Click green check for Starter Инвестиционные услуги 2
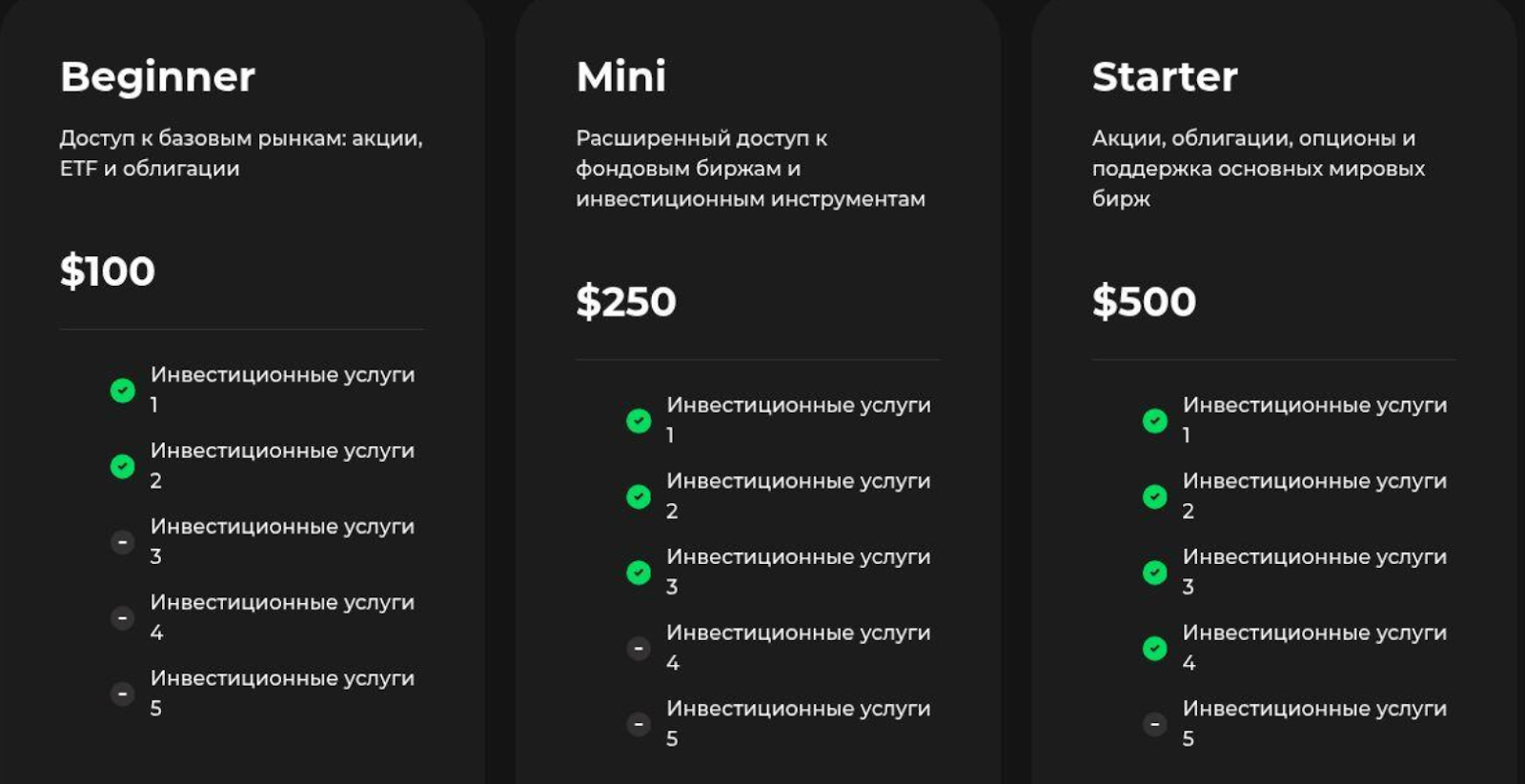The image size is (1525, 784). point(1155,496)
